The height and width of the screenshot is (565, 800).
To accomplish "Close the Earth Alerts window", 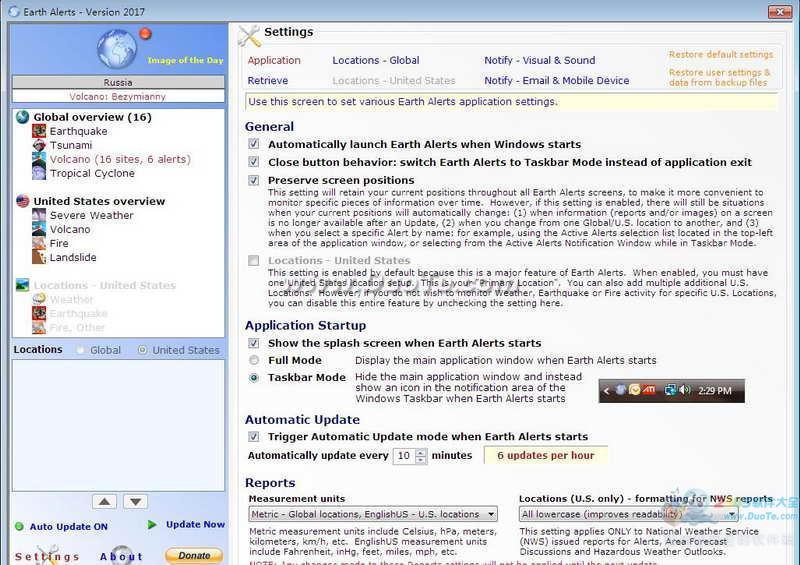I will [780, 11].
